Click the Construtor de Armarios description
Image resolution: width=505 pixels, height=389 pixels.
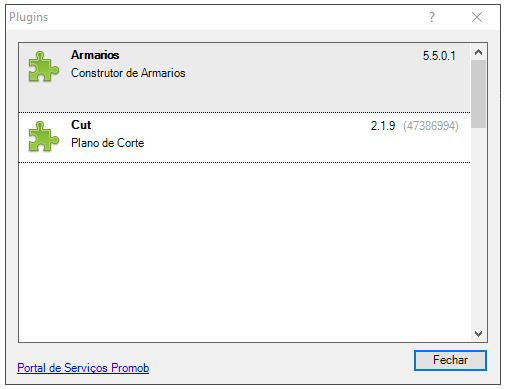point(128,73)
